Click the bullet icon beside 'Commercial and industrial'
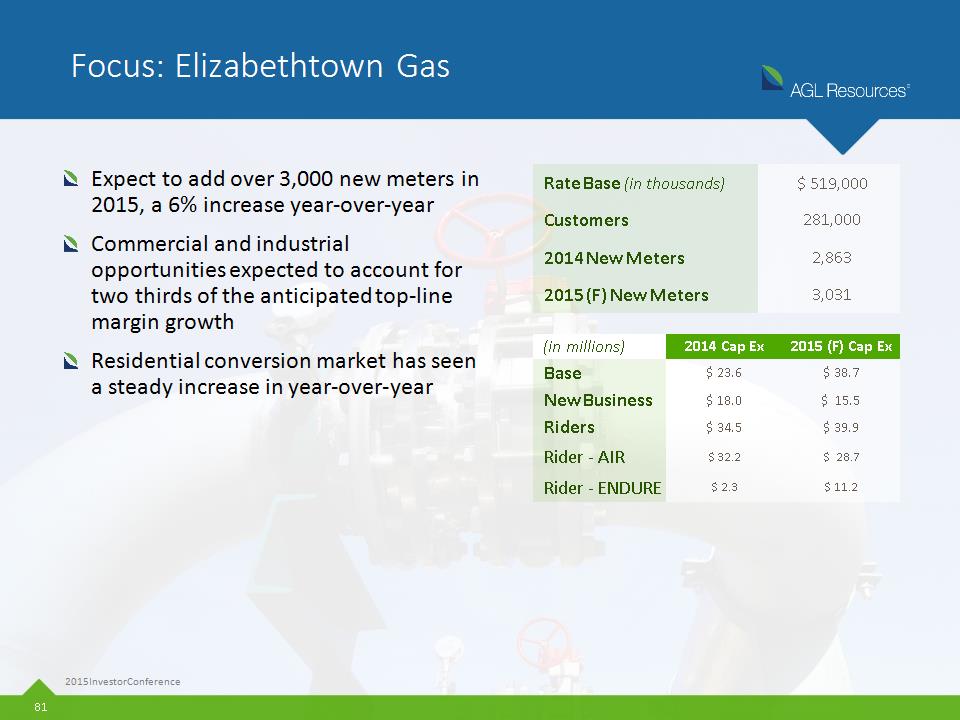 [71, 245]
